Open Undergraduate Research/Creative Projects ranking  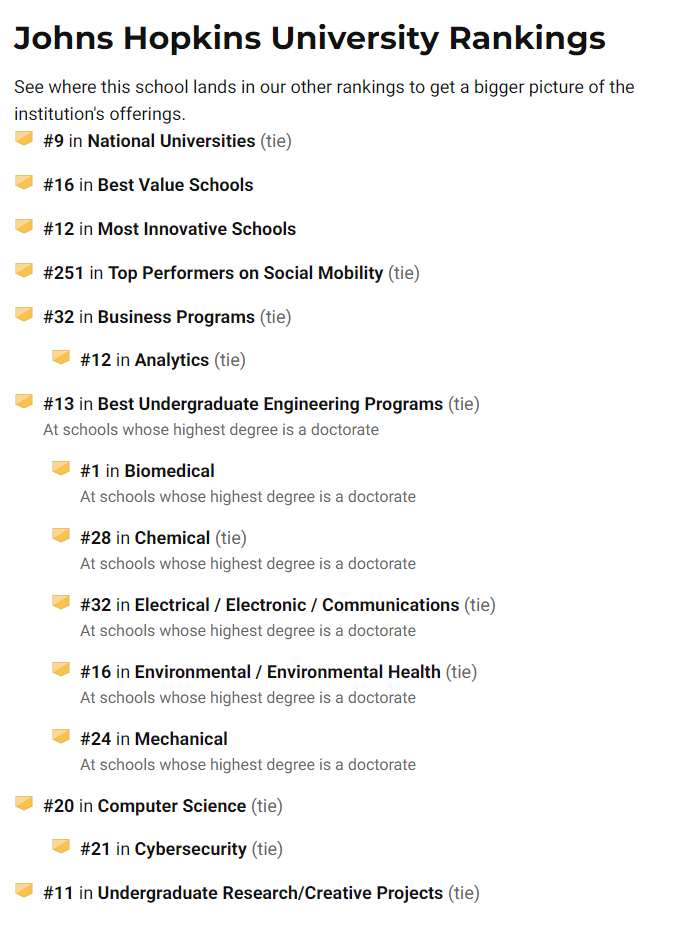pos(270,893)
